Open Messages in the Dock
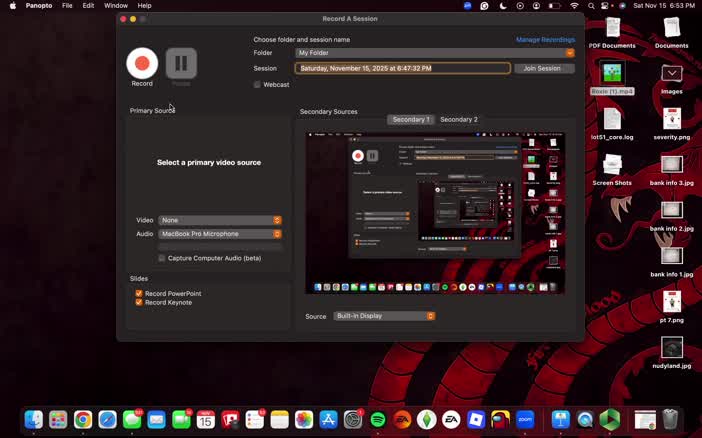The width and height of the screenshot is (702, 438). (x=132, y=420)
